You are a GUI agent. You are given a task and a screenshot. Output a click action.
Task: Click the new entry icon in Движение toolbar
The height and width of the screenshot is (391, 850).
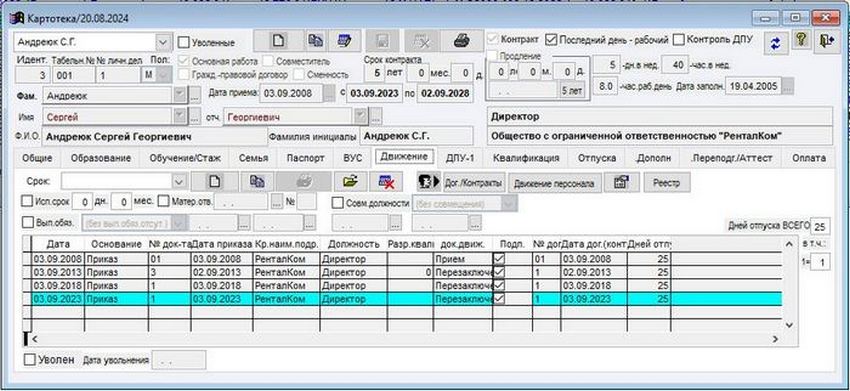tap(215, 182)
